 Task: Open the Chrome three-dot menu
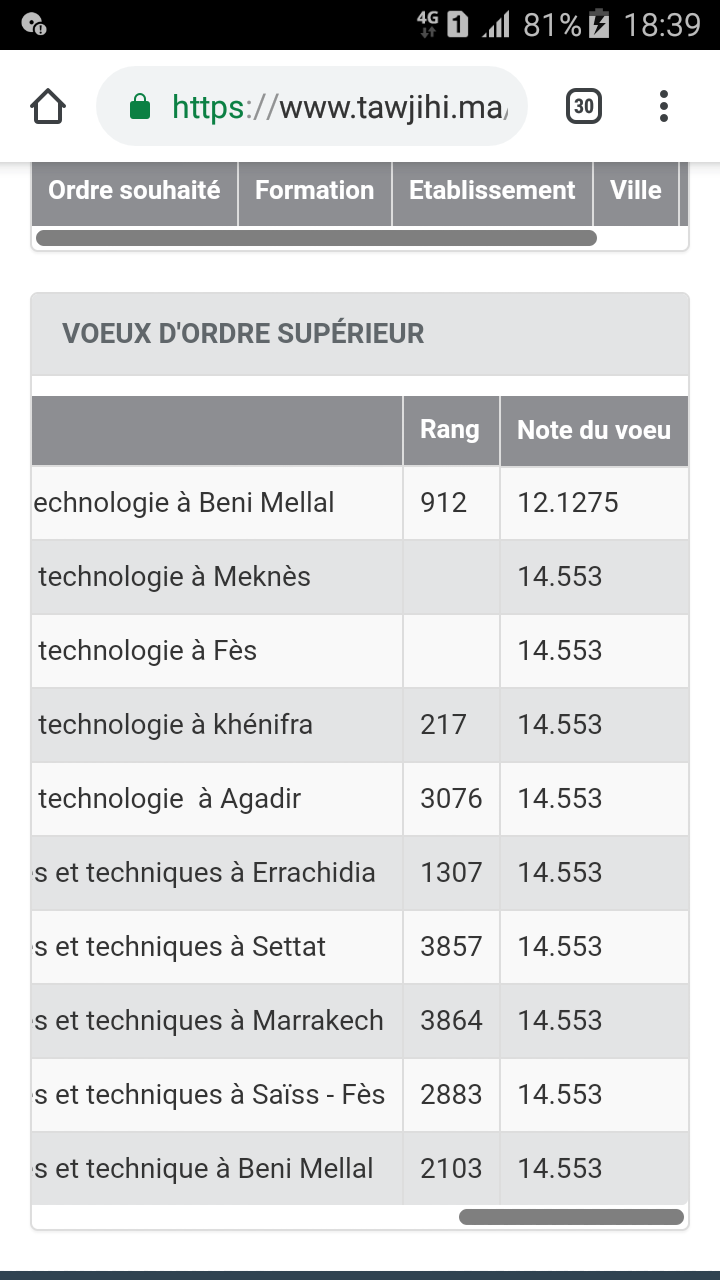point(664,106)
